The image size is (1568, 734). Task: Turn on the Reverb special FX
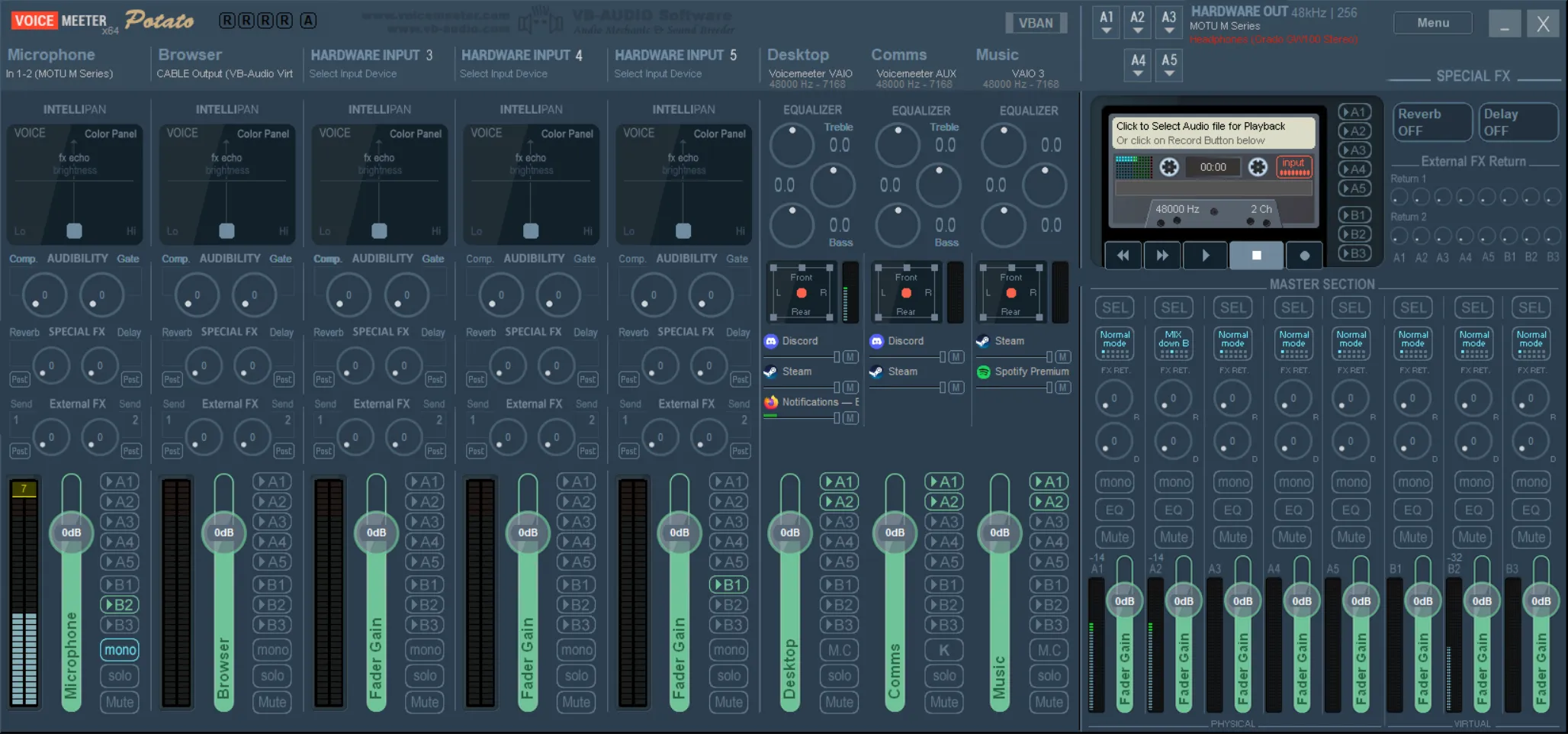point(1431,122)
